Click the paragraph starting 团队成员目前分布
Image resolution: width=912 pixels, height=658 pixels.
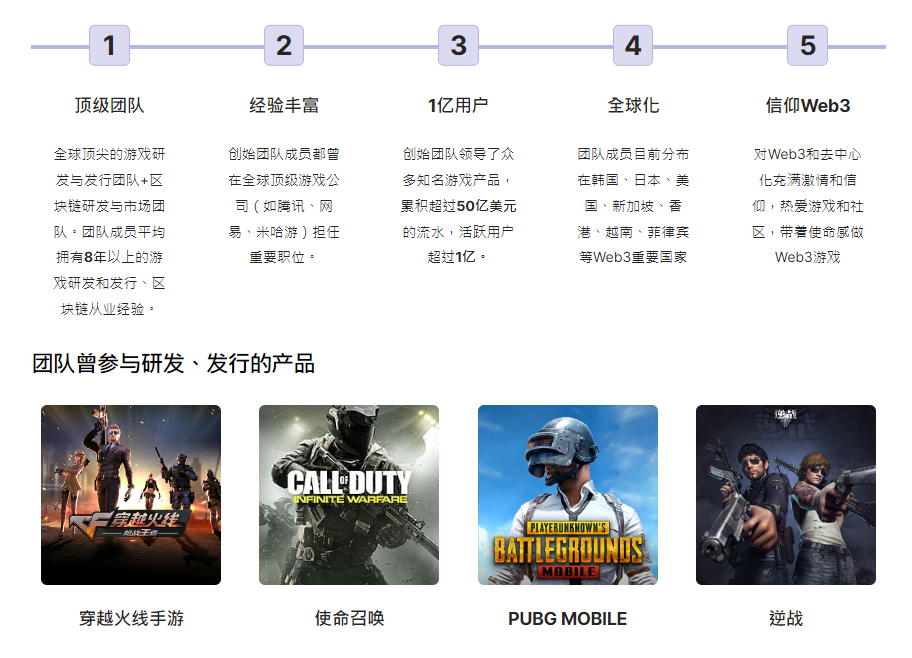pos(633,205)
